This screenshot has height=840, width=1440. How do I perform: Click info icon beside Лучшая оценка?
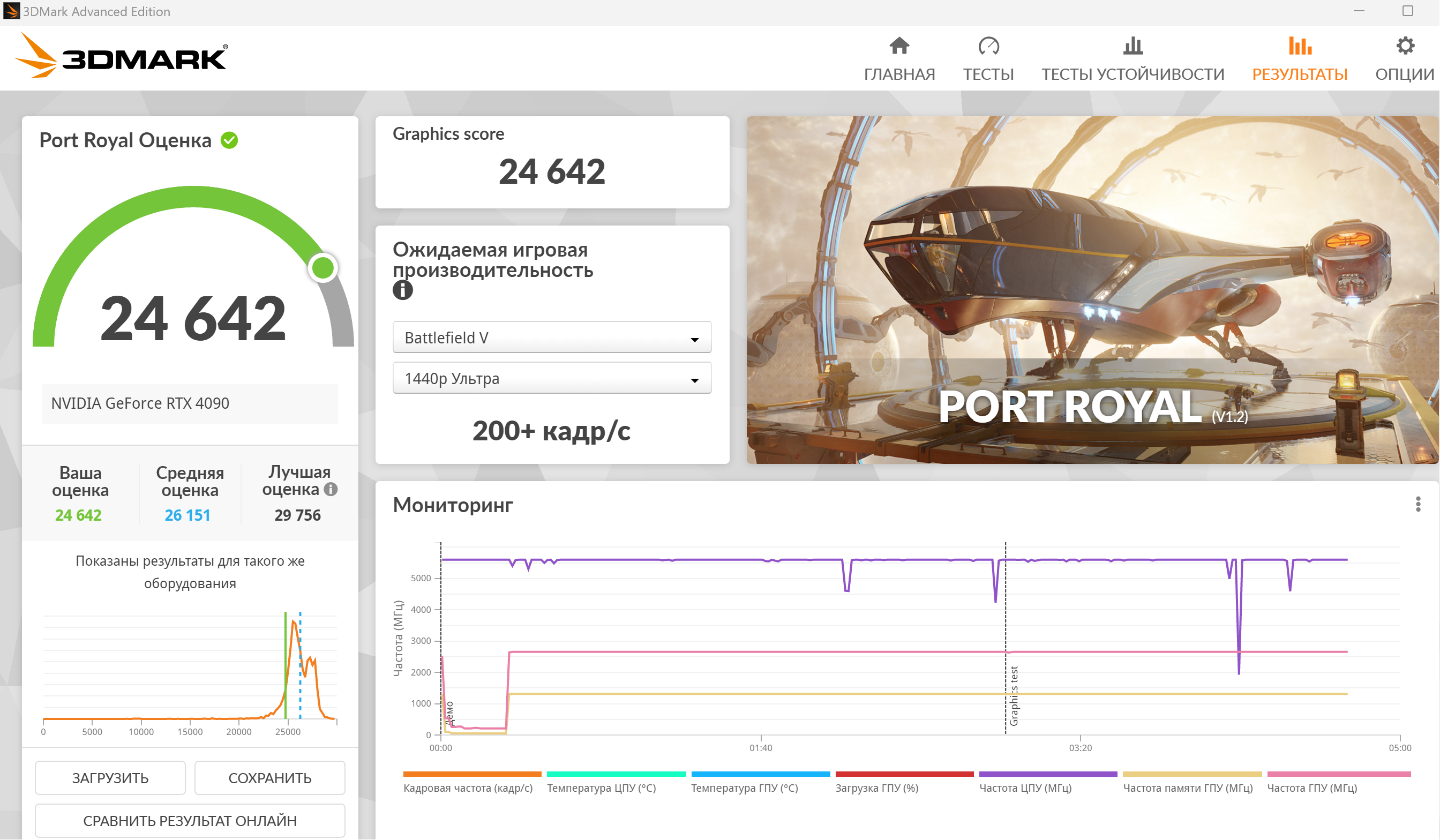[331, 489]
